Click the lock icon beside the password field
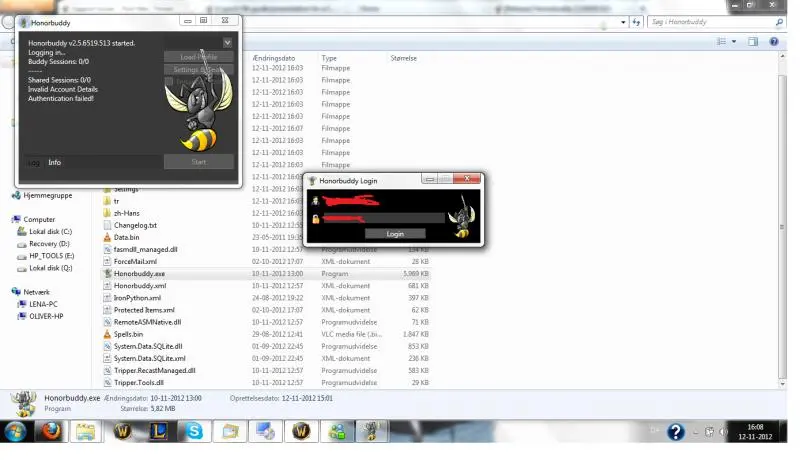 tap(316, 219)
